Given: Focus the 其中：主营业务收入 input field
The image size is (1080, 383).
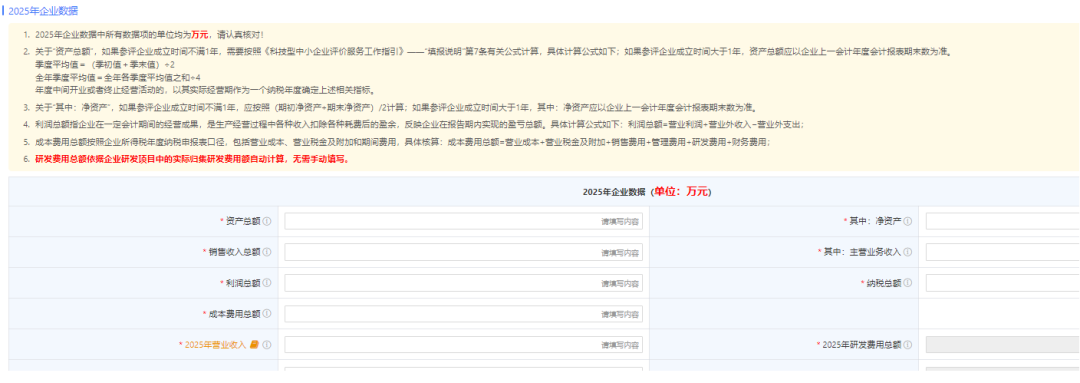Looking at the screenshot, I should pos(1003,252).
